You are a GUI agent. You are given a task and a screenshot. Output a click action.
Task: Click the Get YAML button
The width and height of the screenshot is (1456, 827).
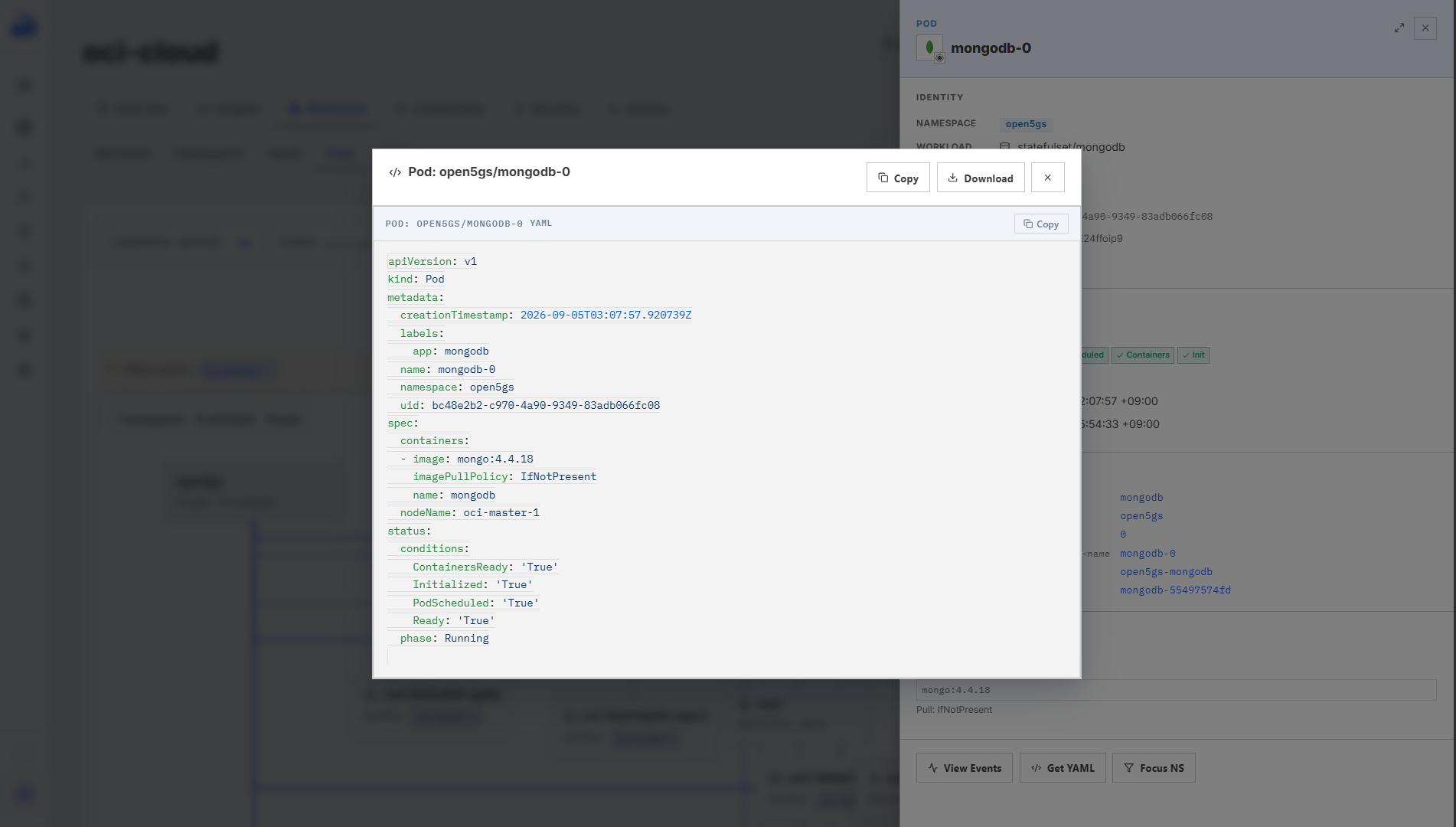click(x=1063, y=768)
